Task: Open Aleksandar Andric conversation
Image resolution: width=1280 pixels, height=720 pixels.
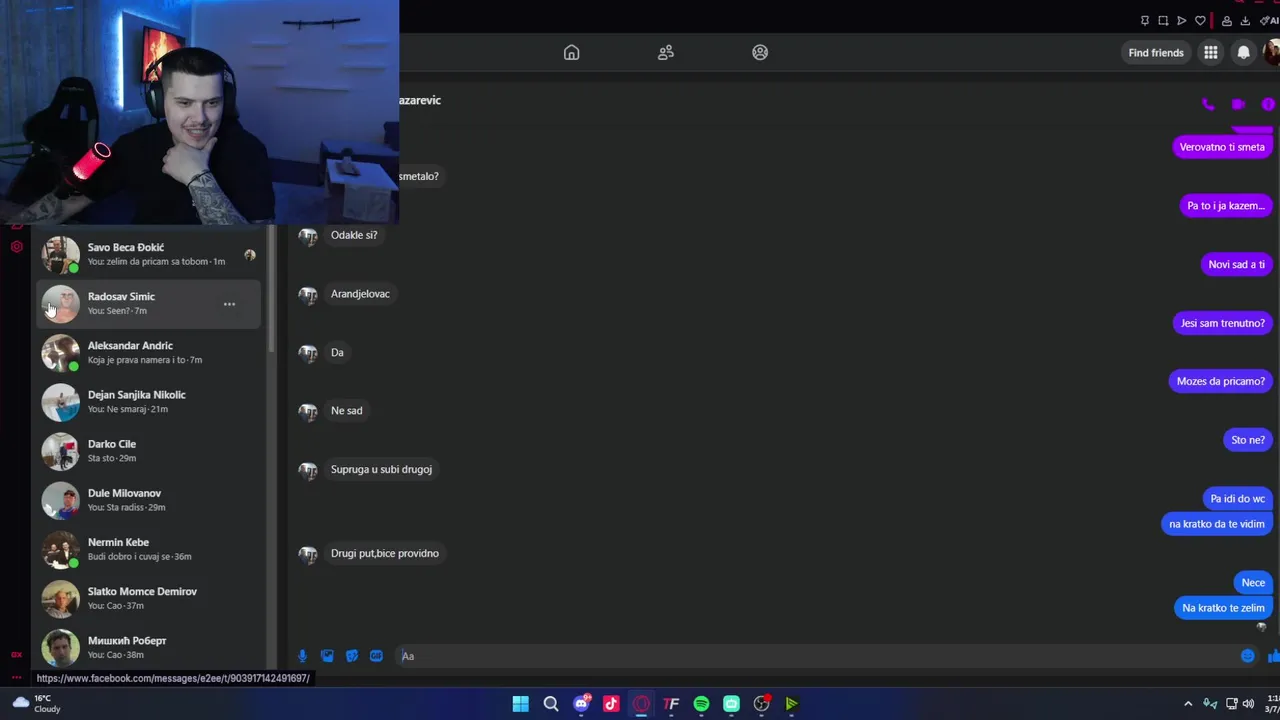Action: (x=149, y=352)
